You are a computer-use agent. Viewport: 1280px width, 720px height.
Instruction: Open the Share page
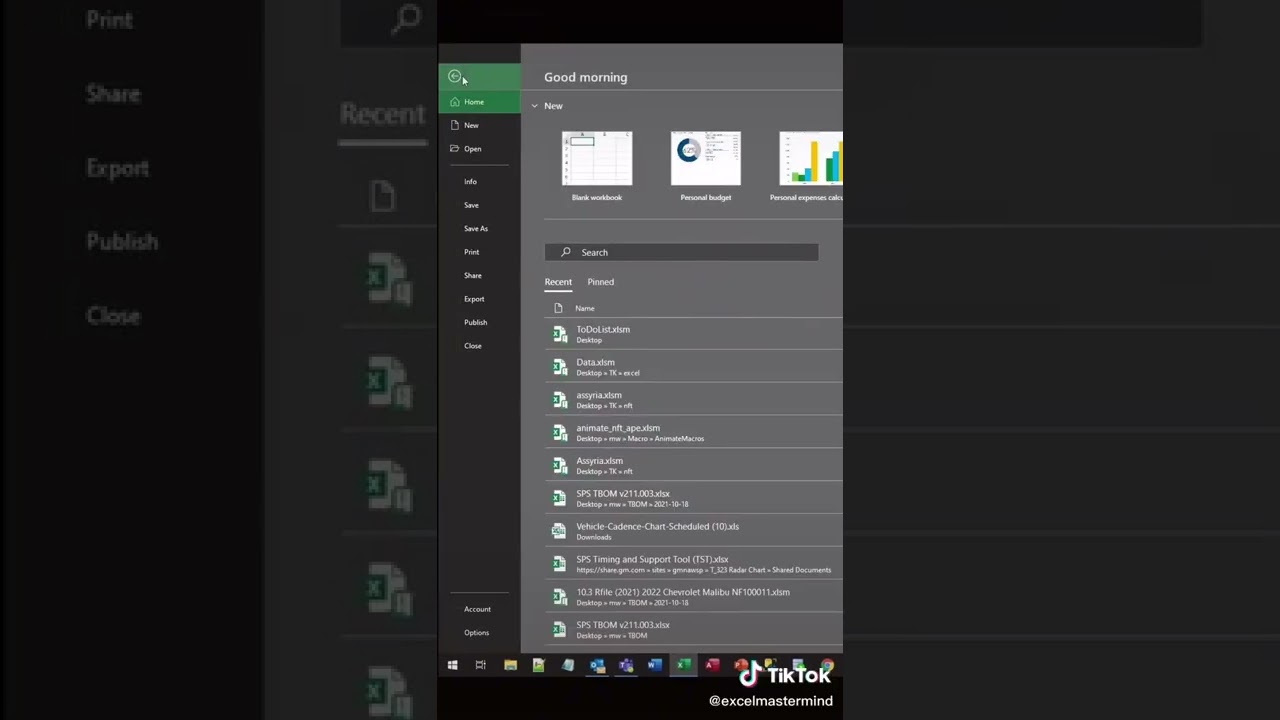(473, 276)
